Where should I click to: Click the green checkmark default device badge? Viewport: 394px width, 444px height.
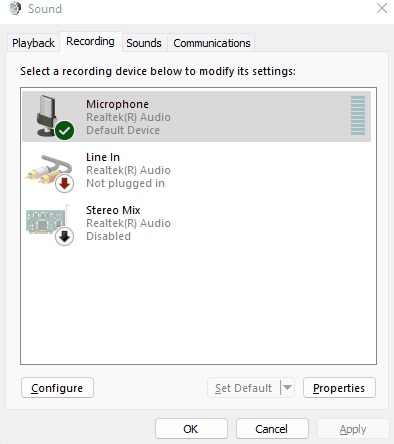(x=64, y=130)
